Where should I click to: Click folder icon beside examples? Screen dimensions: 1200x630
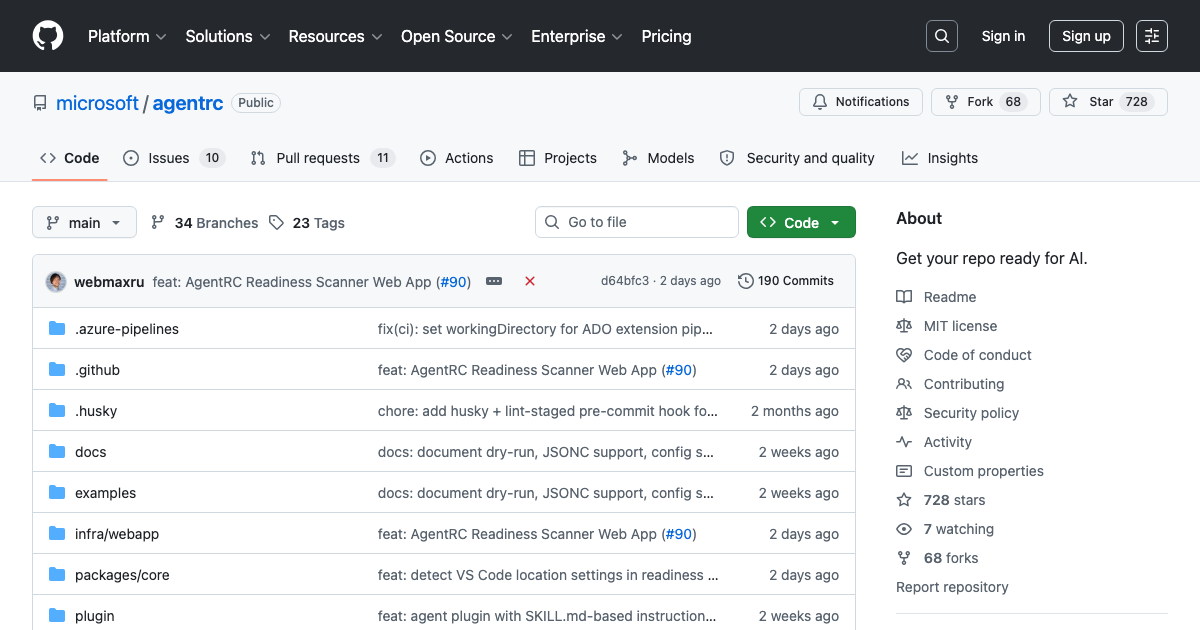coord(57,493)
